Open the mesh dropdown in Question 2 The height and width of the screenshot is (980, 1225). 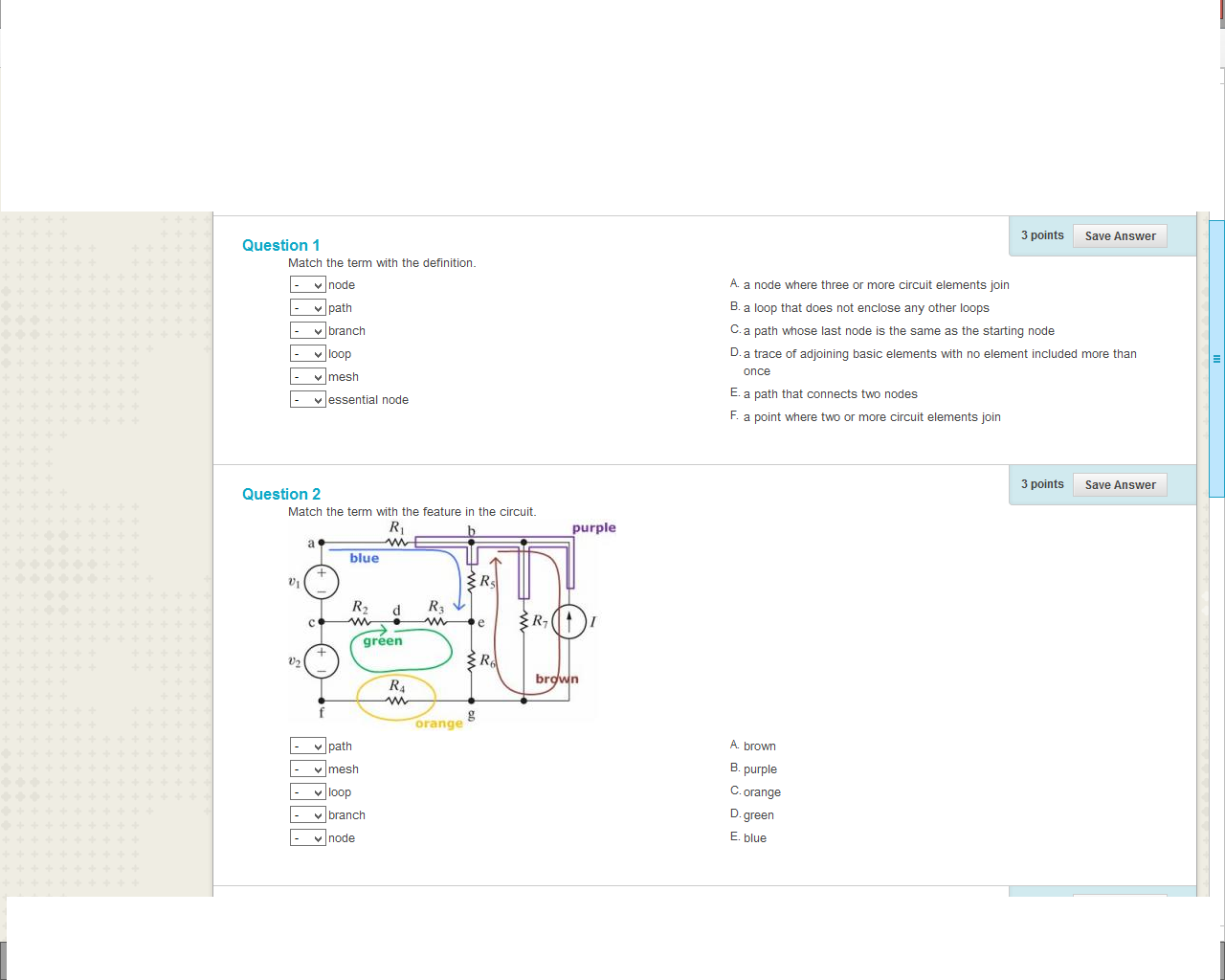point(306,768)
